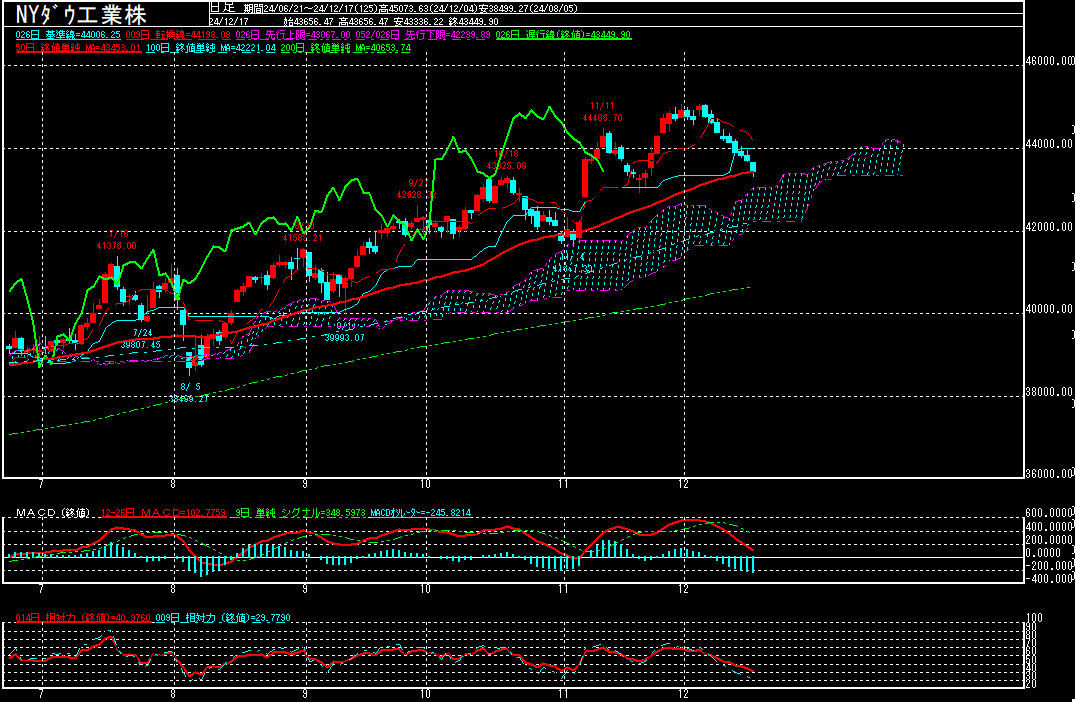Click the closing price 終43449.90
Viewport: 1076px width, 702px height.
click(x=473, y=22)
